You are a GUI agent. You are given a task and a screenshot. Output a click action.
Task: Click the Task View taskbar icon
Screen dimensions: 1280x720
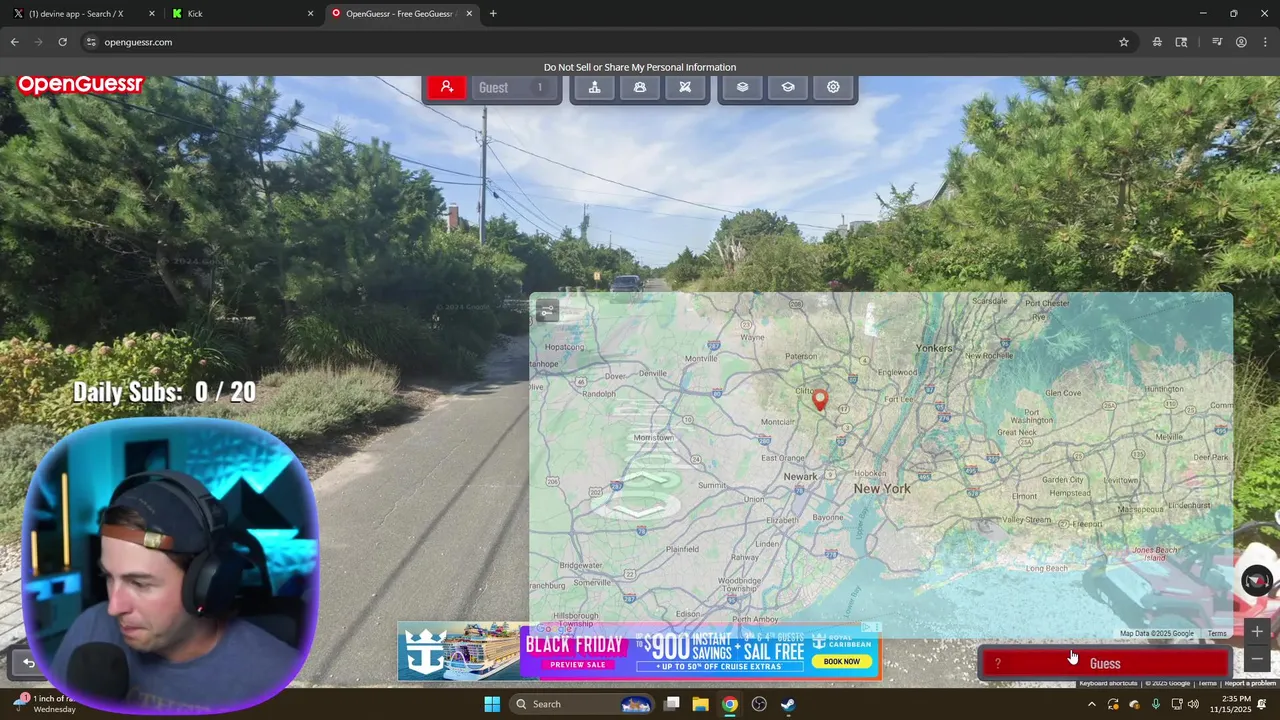(672, 704)
